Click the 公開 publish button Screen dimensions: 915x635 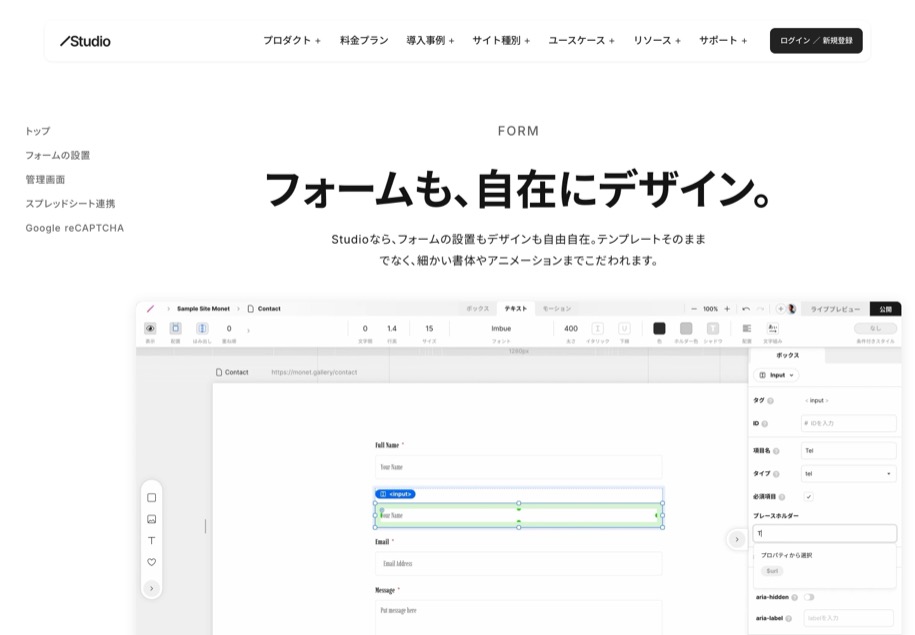click(x=885, y=309)
